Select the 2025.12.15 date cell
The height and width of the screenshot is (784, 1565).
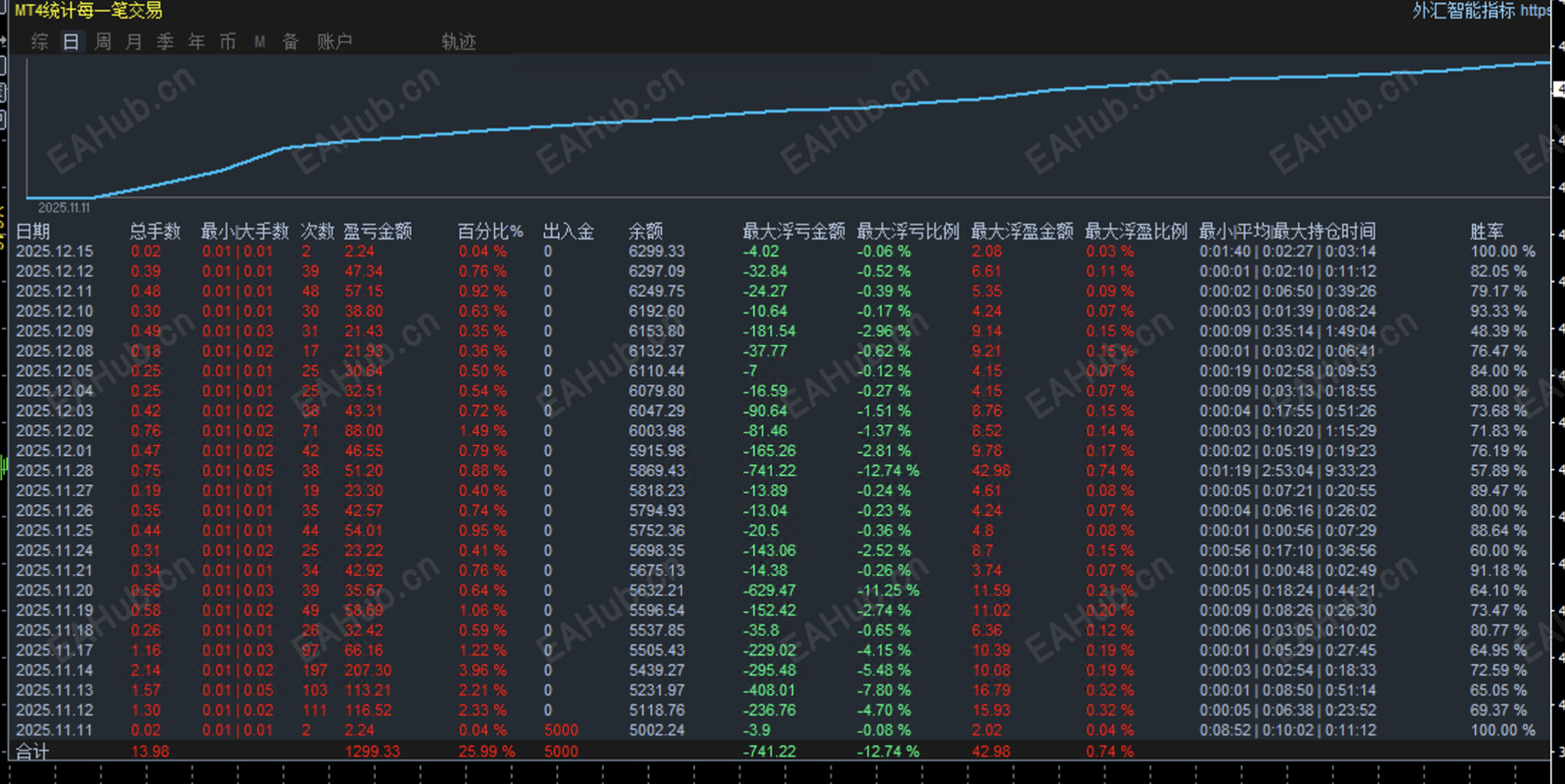pyautogui.click(x=55, y=251)
